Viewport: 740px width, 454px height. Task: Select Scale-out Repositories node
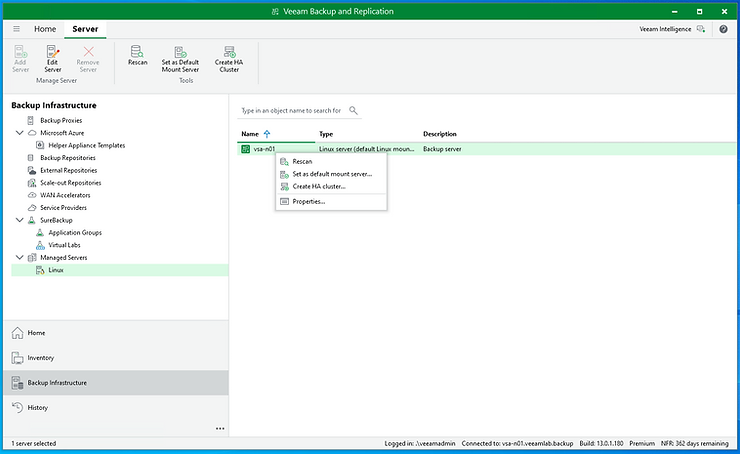[71, 183]
